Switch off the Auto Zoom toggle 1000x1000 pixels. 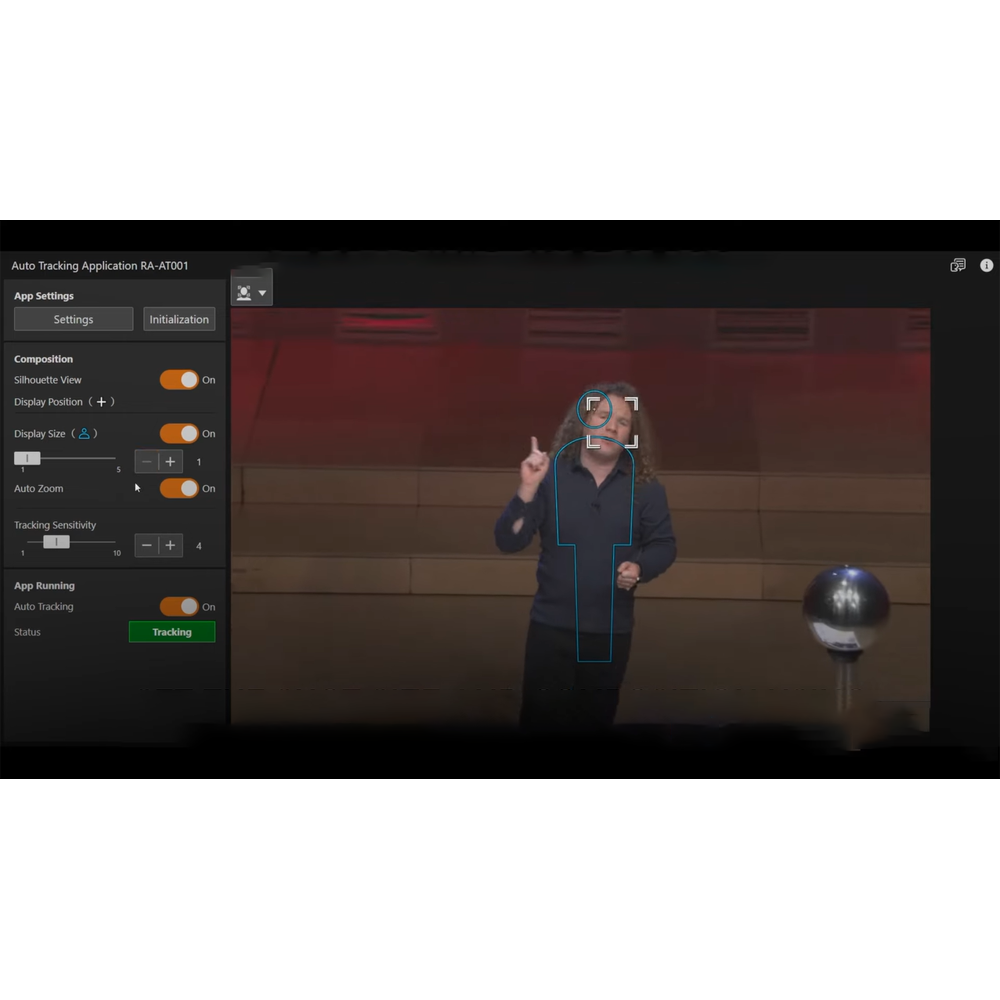[180, 489]
